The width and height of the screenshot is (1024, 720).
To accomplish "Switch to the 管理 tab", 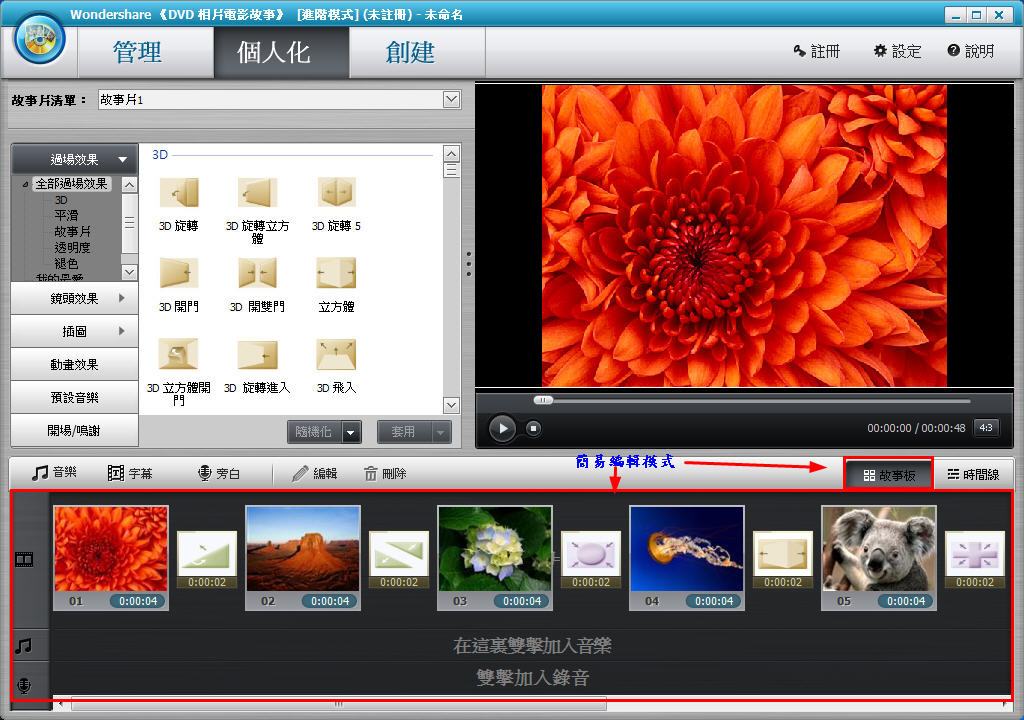I will [137, 52].
